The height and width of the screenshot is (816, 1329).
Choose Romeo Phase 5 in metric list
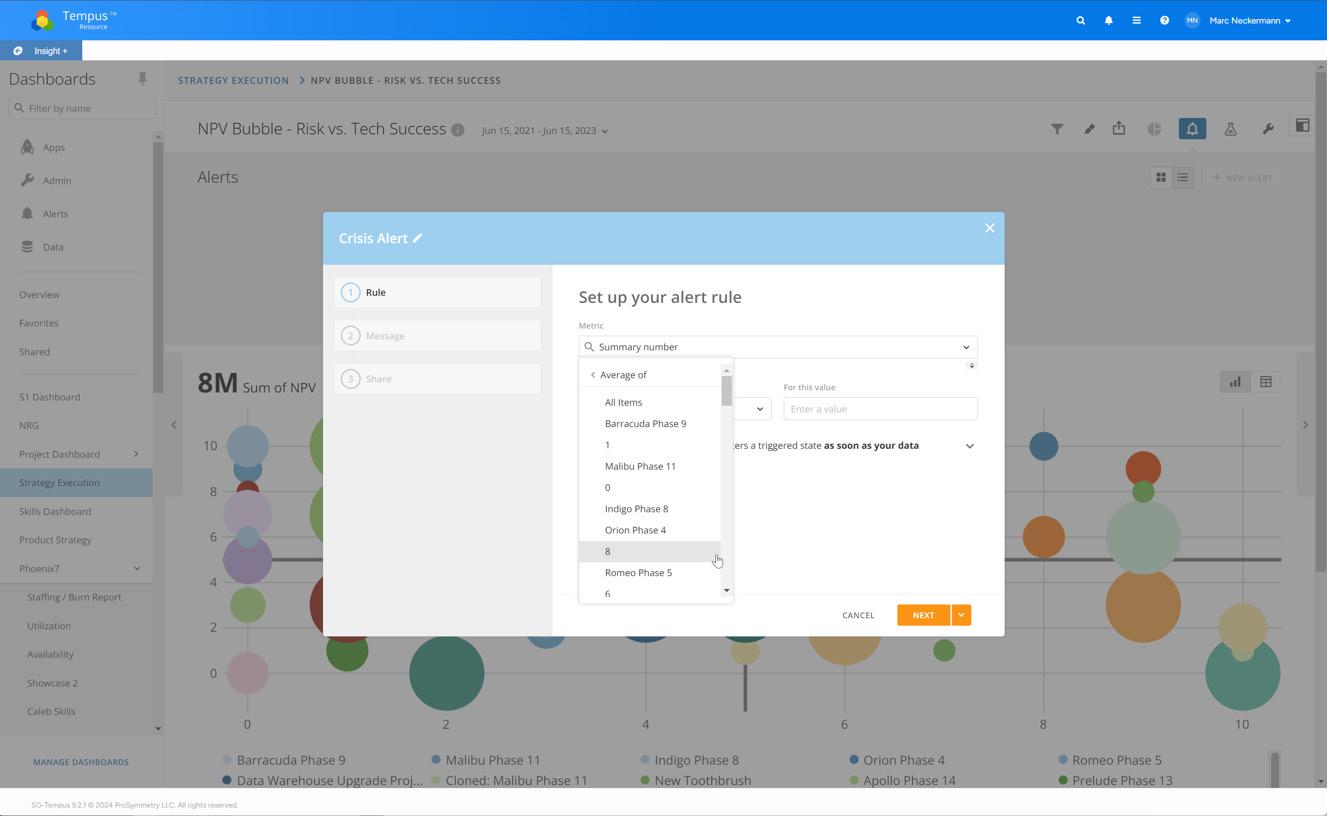tap(650, 573)
